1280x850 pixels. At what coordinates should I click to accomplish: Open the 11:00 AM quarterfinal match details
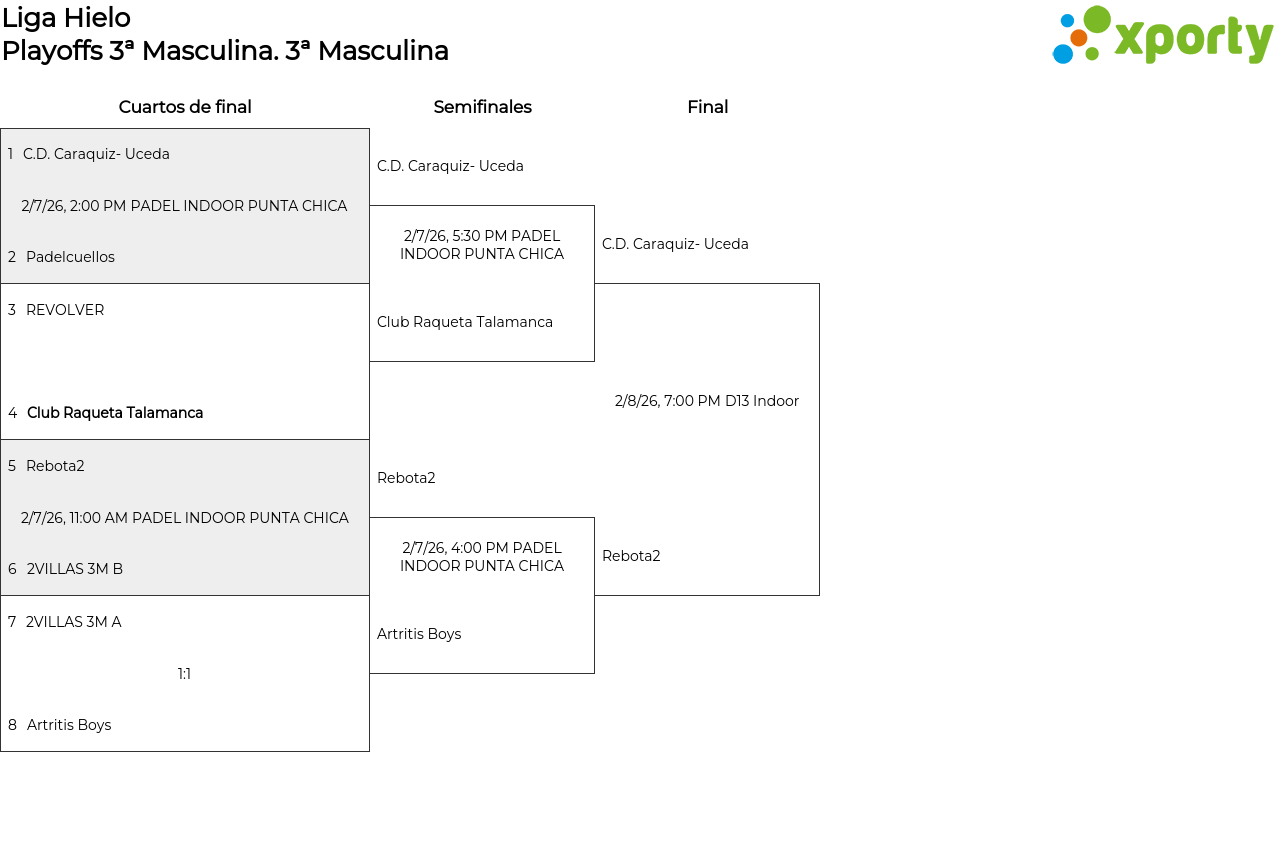[x=185, y=518]
